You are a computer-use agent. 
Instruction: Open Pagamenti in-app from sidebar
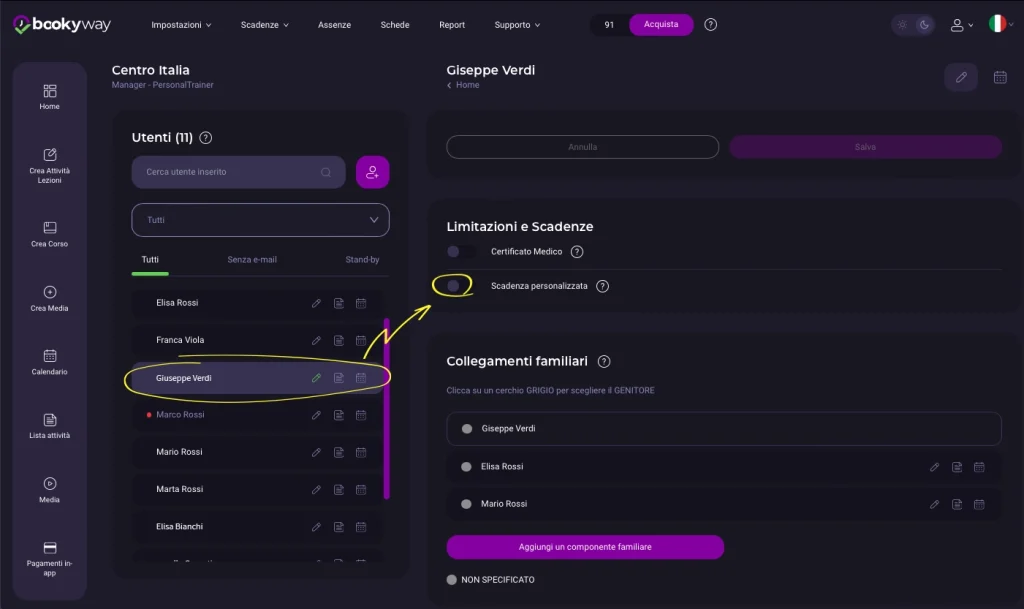50,557
